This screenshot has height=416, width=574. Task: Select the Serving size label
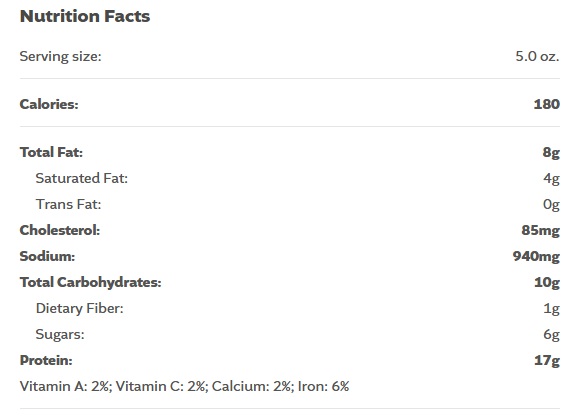(x=60, y=56)
